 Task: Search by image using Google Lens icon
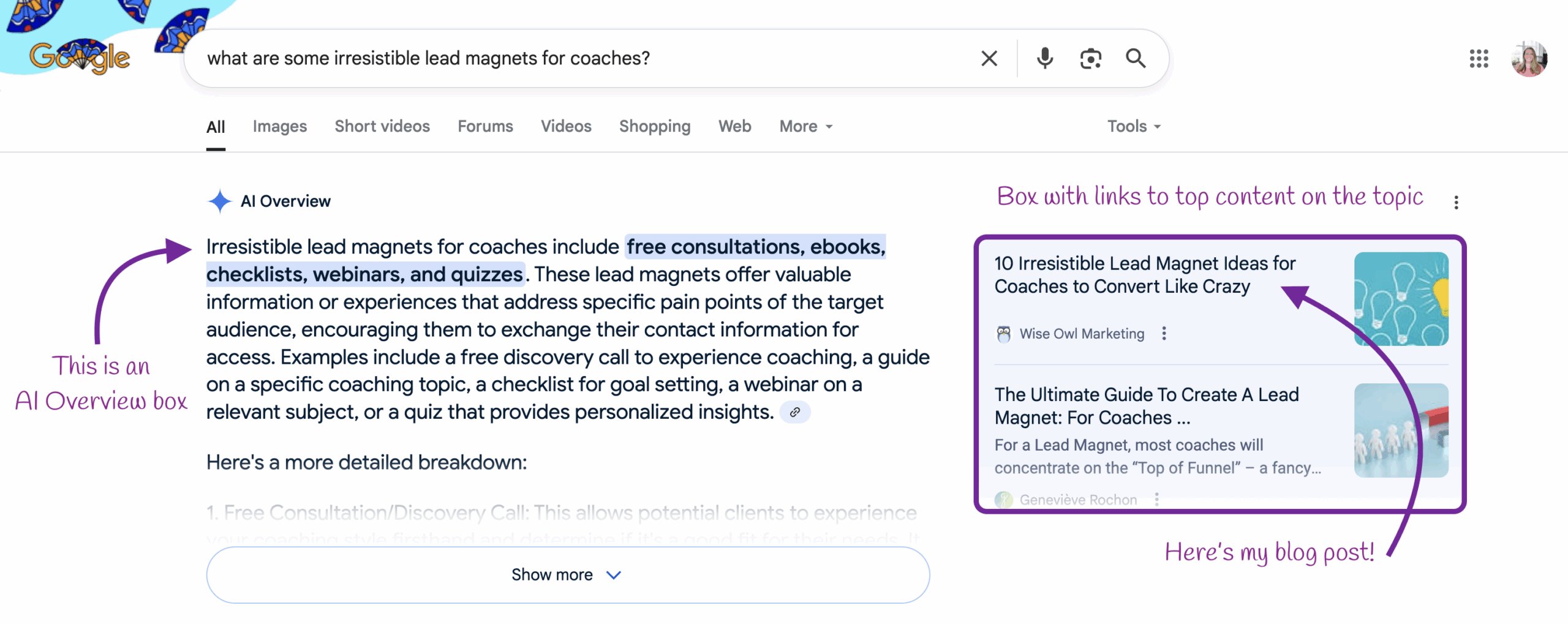(1090, 58)
